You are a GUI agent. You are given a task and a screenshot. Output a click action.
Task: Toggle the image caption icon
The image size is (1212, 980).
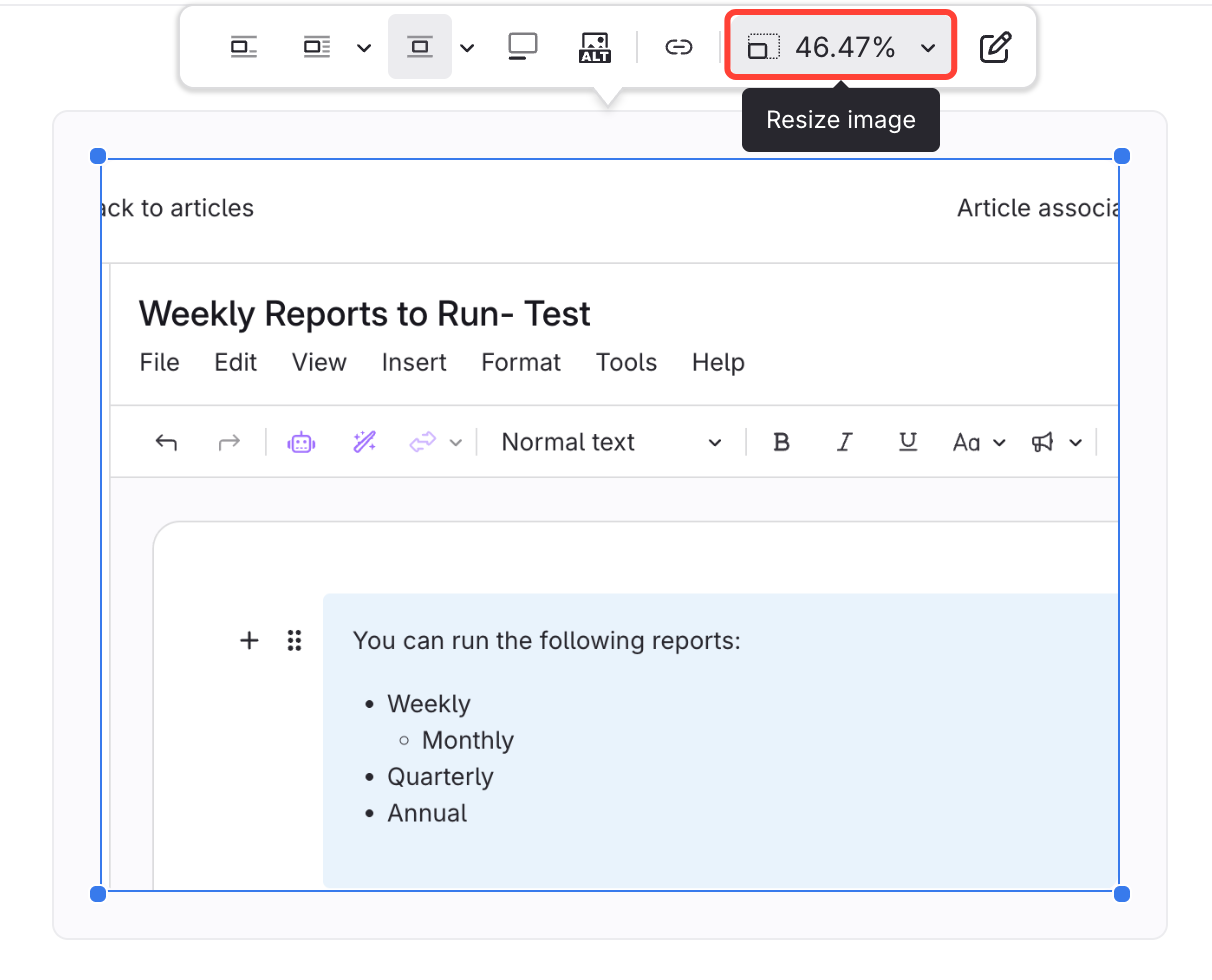(x=522, y=47)
